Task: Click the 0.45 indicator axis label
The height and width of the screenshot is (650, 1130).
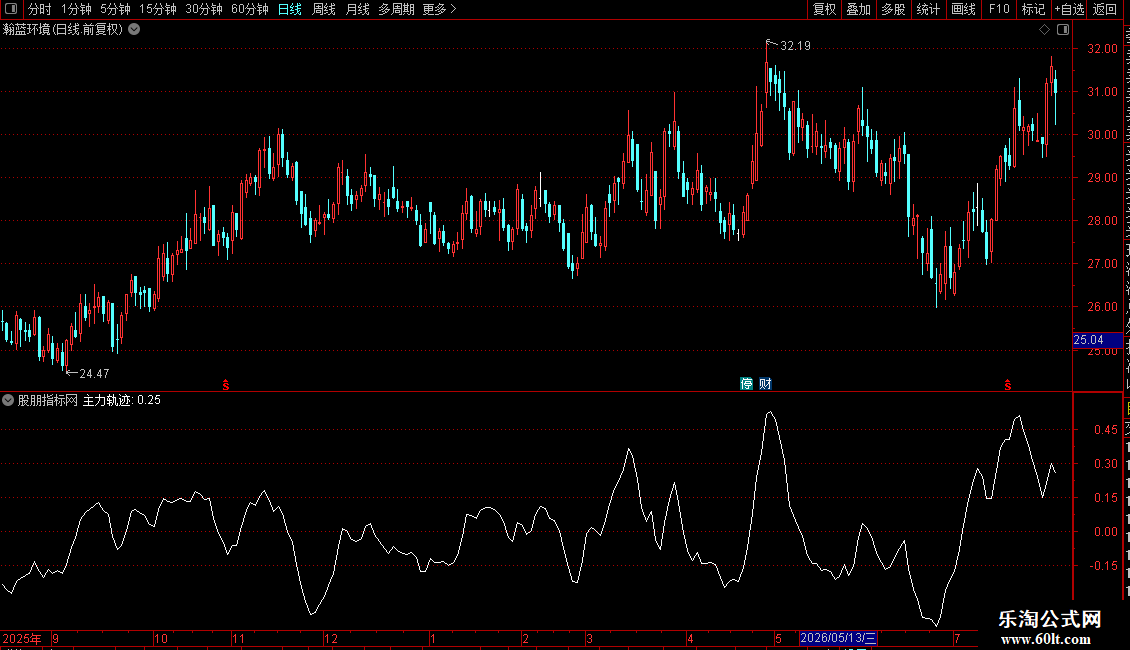Action: coord(1105,429)
